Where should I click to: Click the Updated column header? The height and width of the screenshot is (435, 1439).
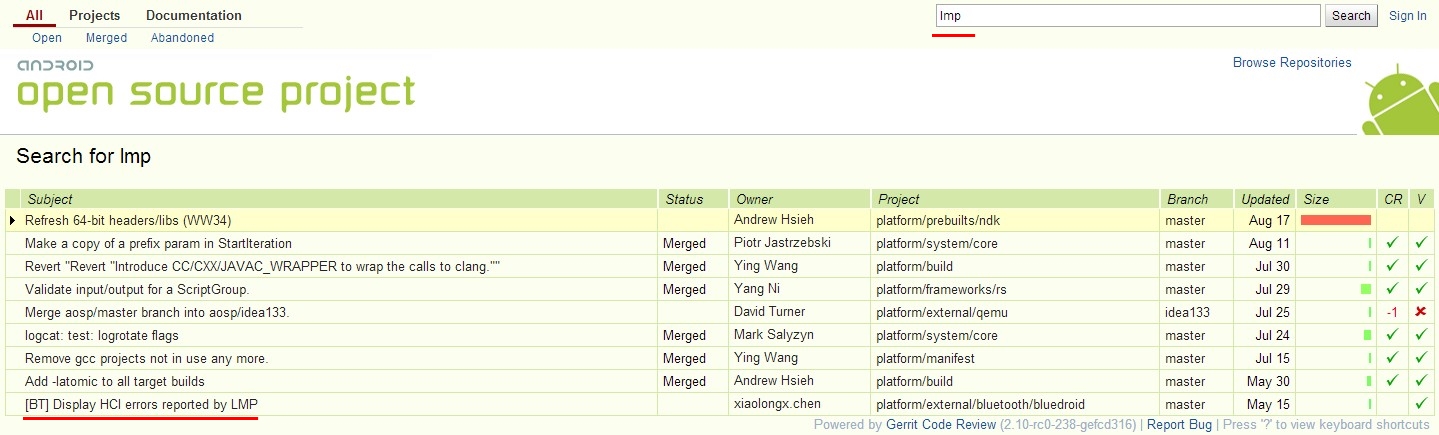pyautogui.click(x=1266, y=199)
